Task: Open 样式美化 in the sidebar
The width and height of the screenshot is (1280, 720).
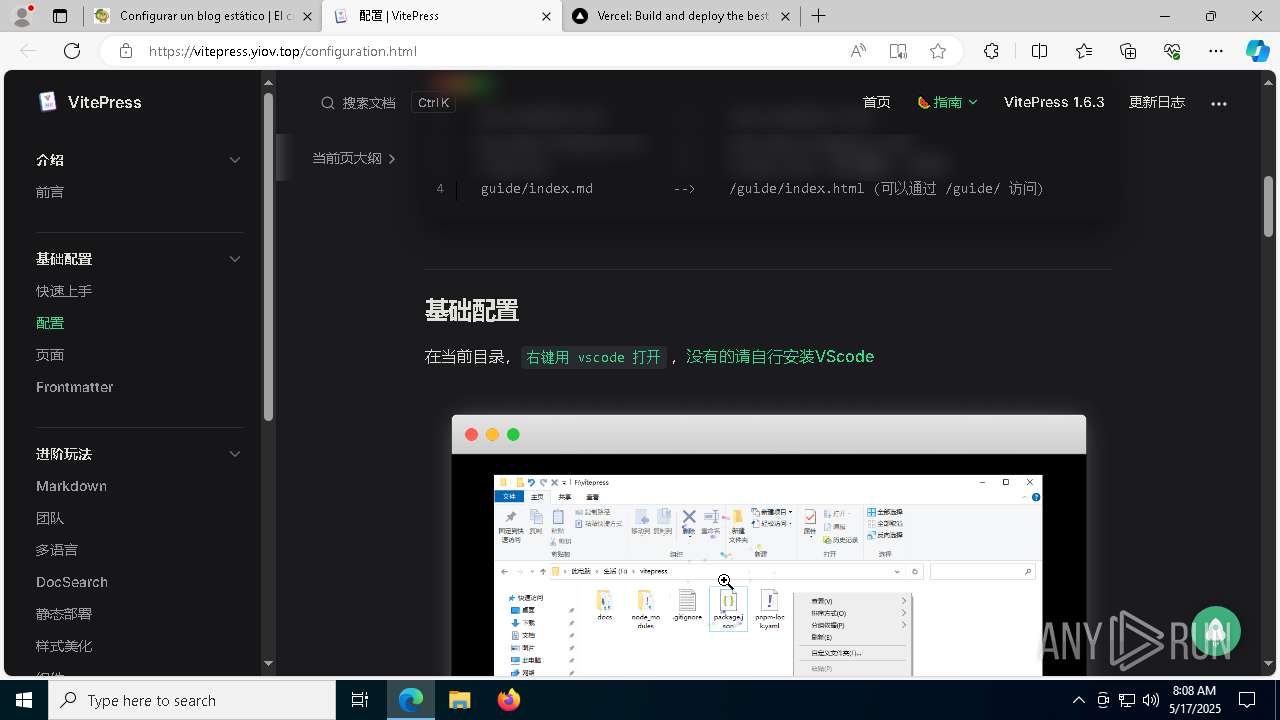Action: [64, 646]
